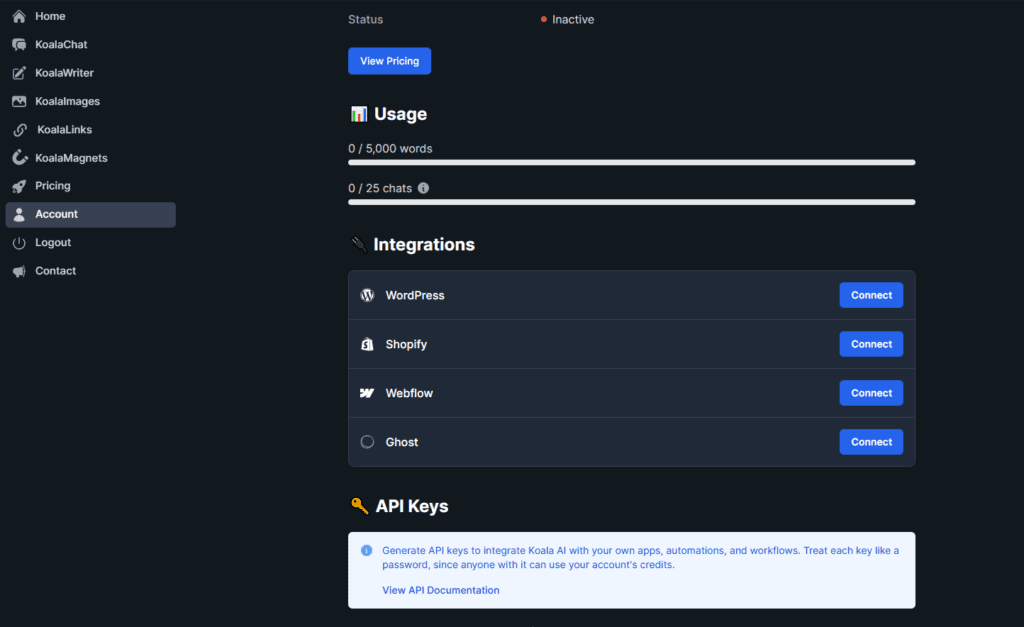Image resolution: width=1024 pixels, height=627 pixels.
Task: Click the Account person icon
Action: coord(19,214)
